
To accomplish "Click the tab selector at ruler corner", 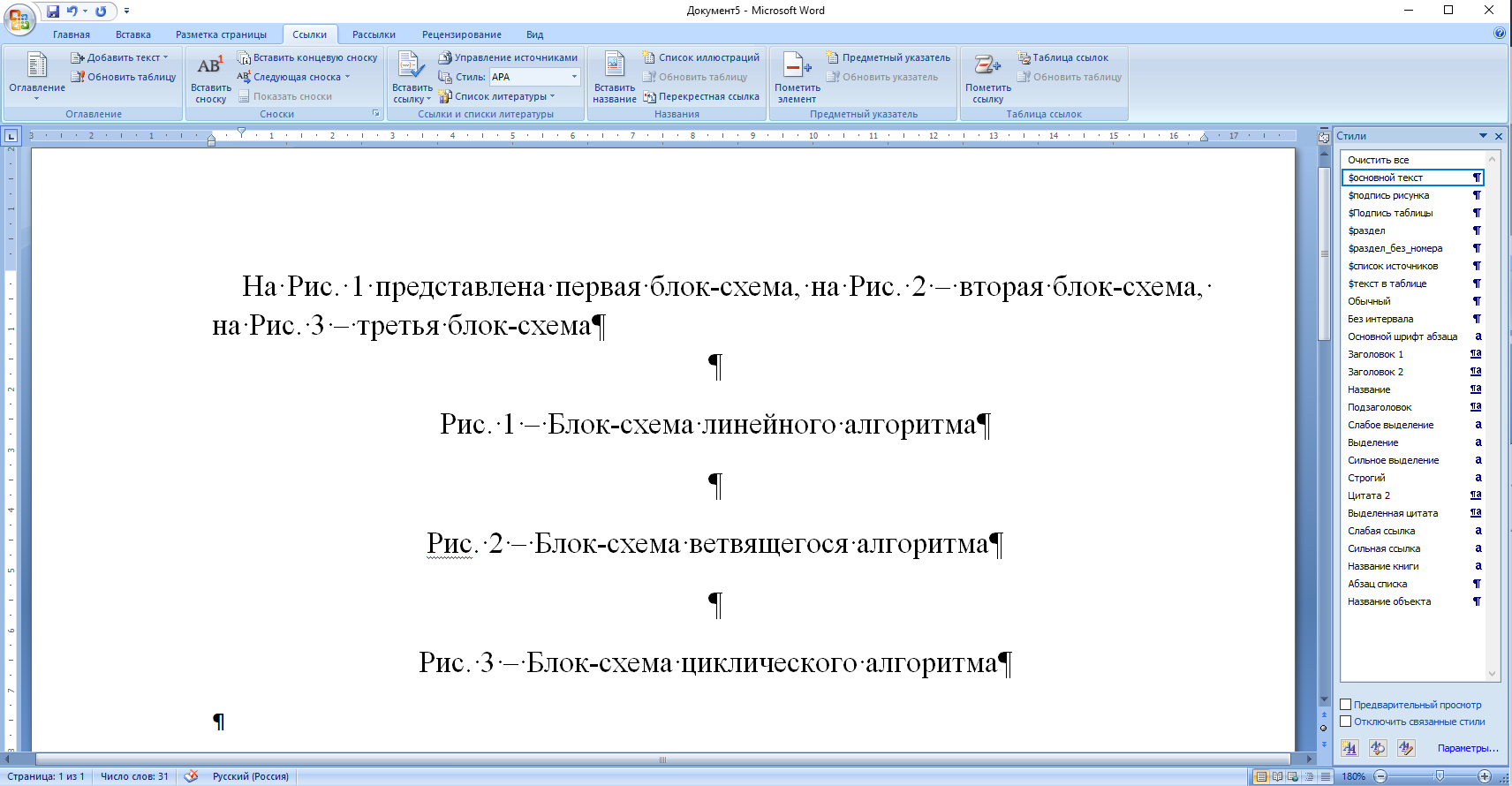I will [11, 136].
